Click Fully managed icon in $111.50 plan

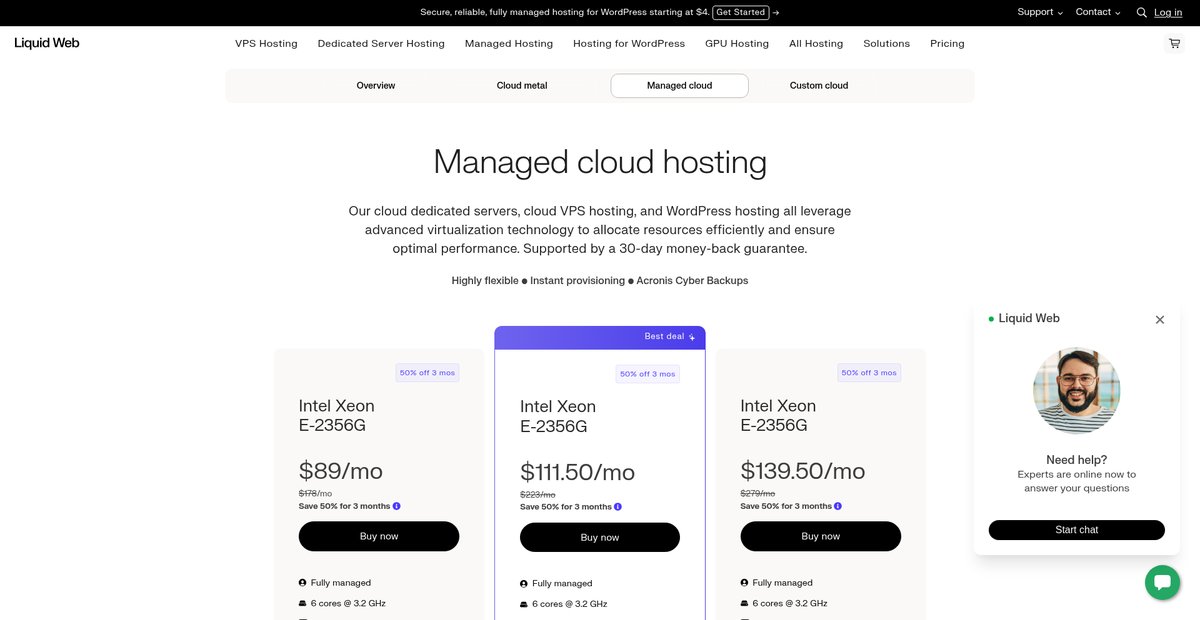pos(524,583)
